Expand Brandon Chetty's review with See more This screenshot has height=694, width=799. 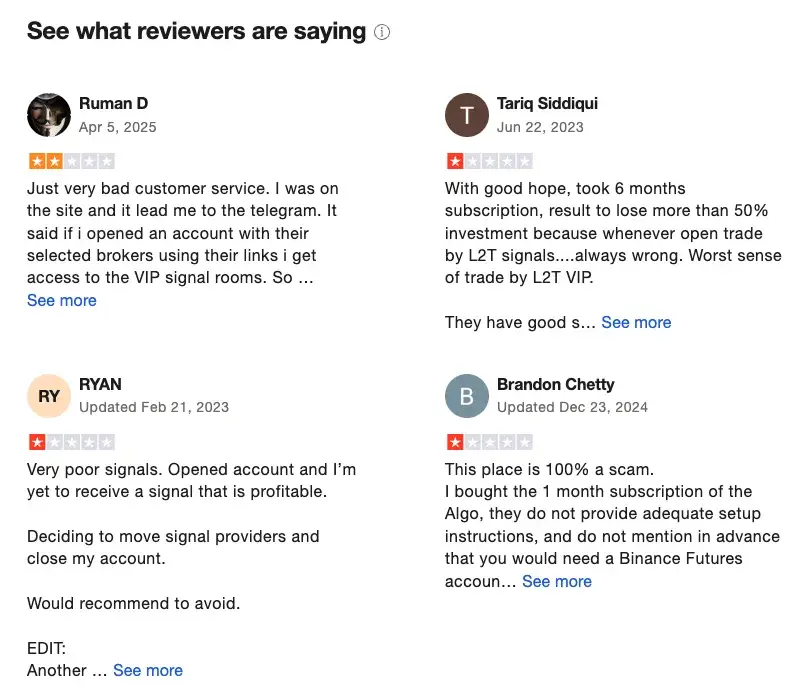(556, 581)
